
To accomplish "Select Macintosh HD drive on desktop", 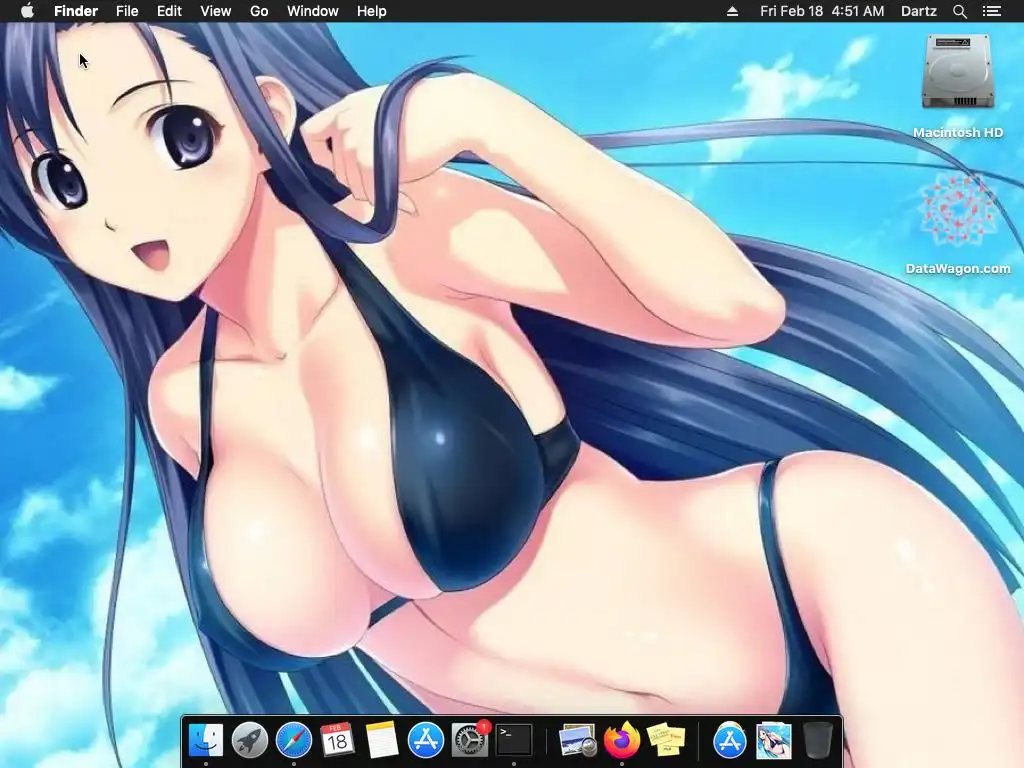I will 958,86.
